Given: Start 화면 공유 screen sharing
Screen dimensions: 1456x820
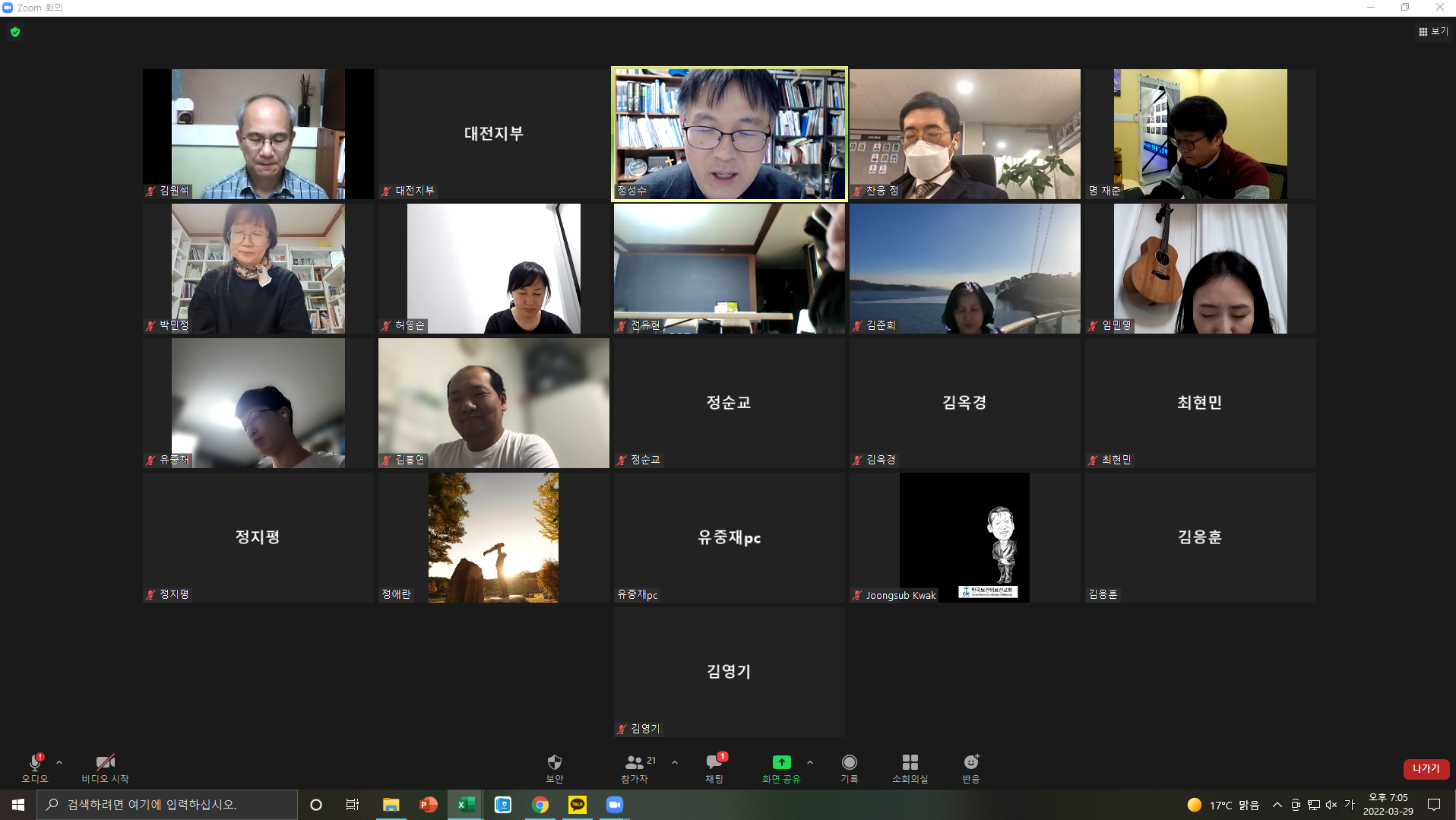Looking at the screenshot, I should pos(781,768).
